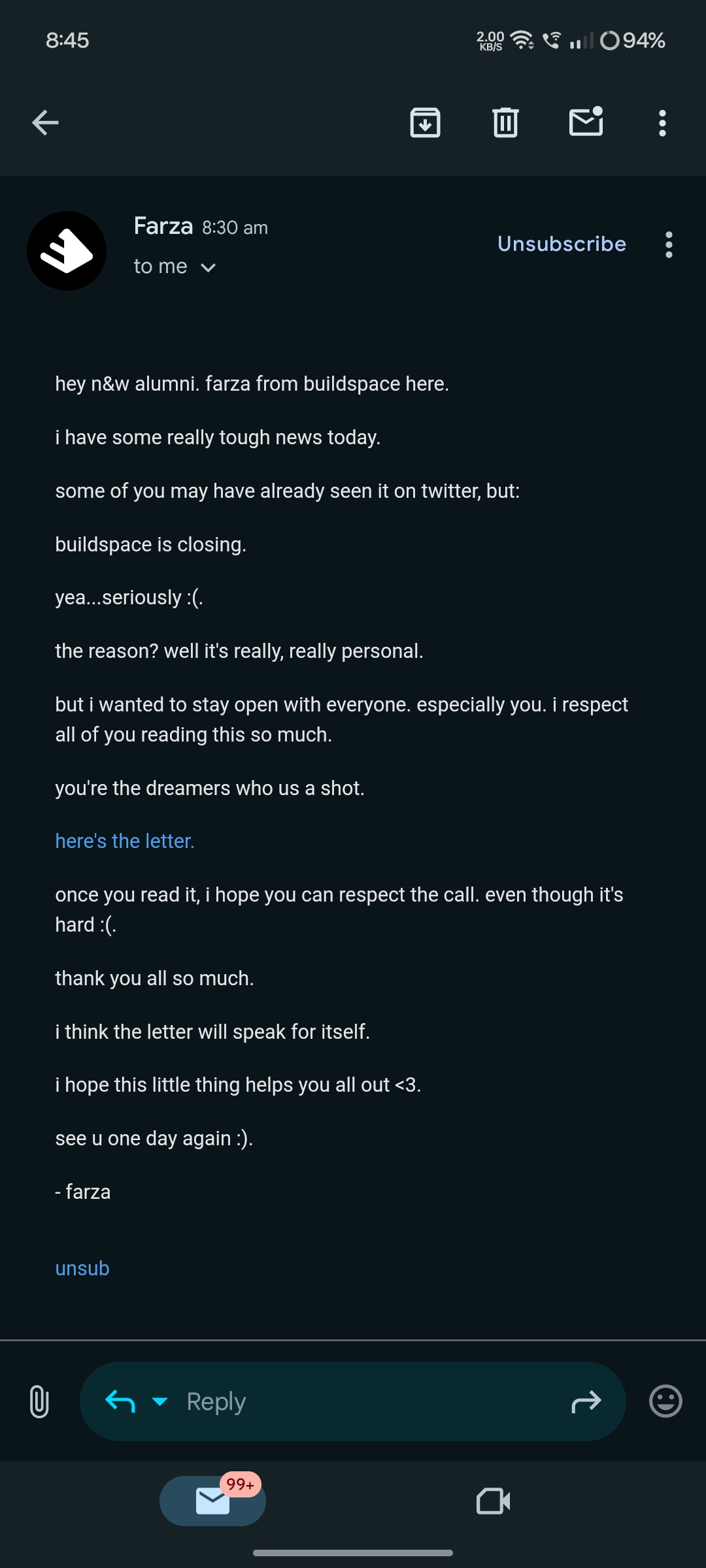
Task: Tap the reply arrow icon
Action: coord(120,1401)
